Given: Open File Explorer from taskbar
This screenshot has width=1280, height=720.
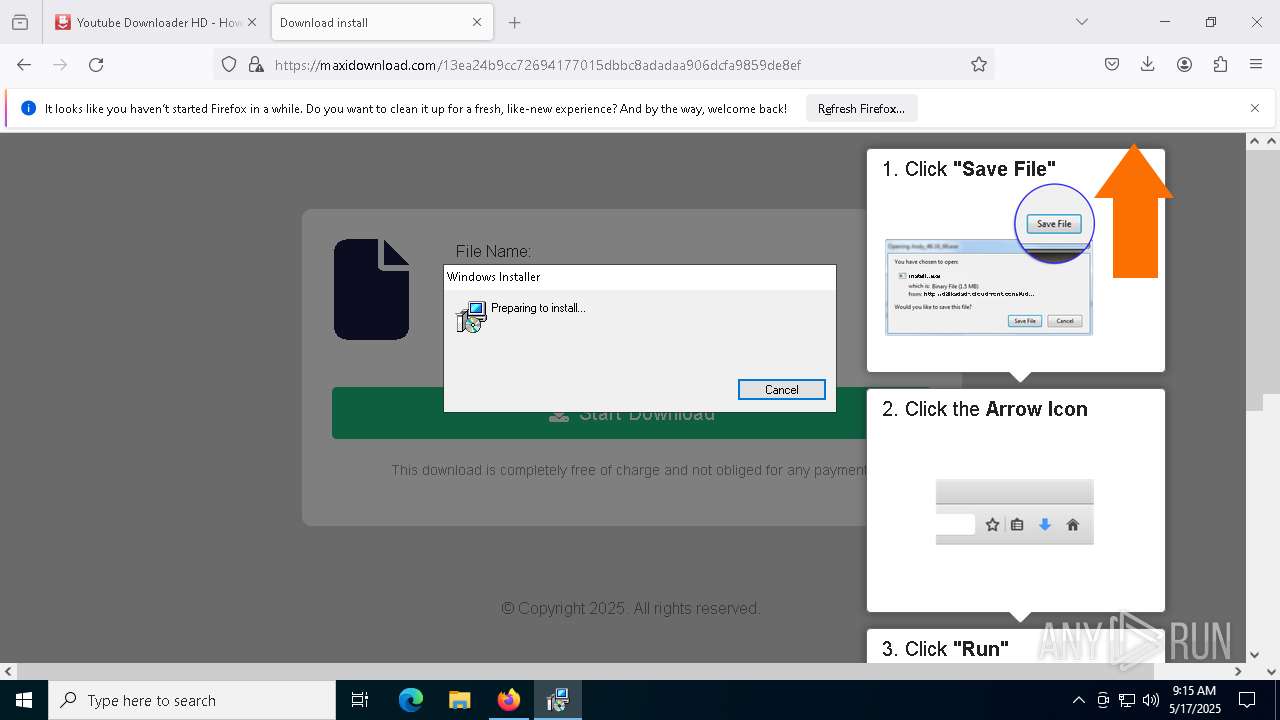Looking at the screenshot, I should click(x=460, y=700).
